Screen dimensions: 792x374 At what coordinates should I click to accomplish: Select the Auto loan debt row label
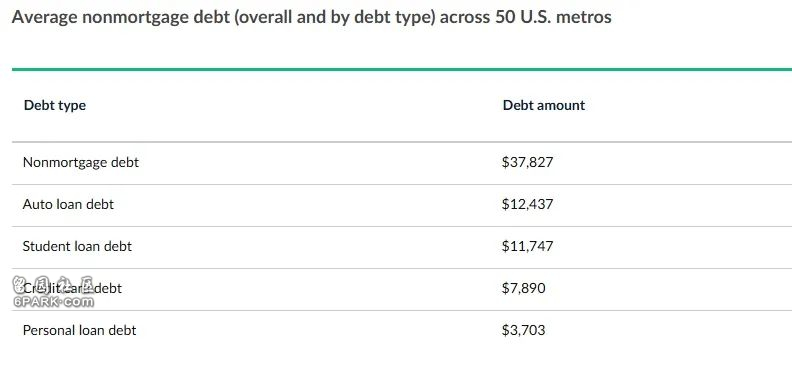coord(68,204)
